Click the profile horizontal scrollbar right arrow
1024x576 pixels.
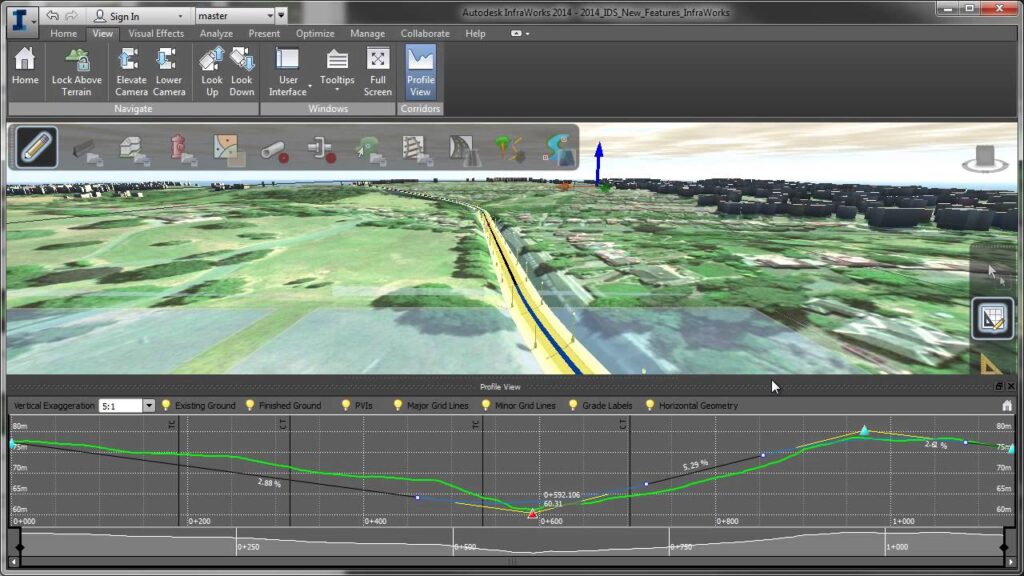1011,562
